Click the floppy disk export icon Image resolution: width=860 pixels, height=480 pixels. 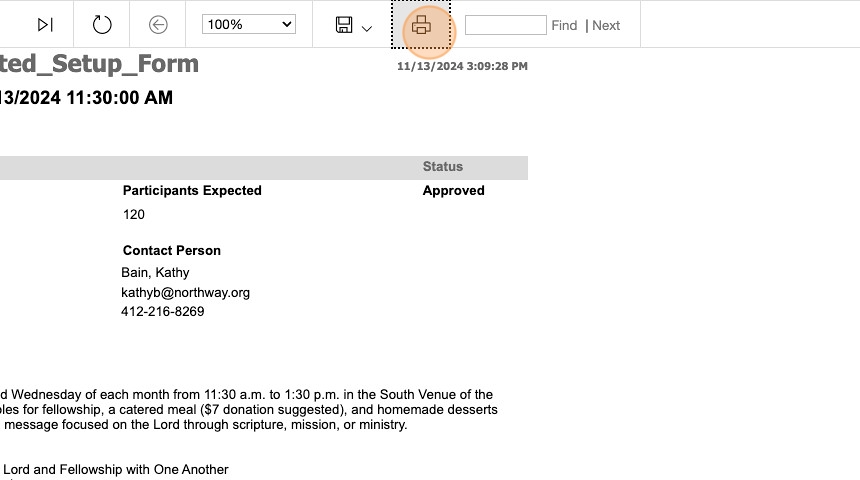[x=344, y=25]
